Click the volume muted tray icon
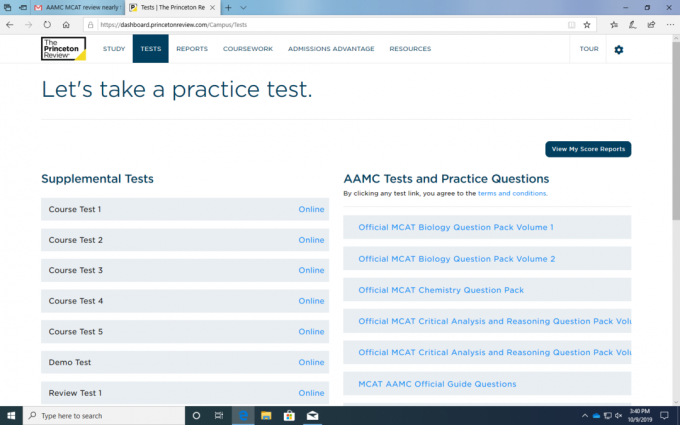 [x=619, y=415]
